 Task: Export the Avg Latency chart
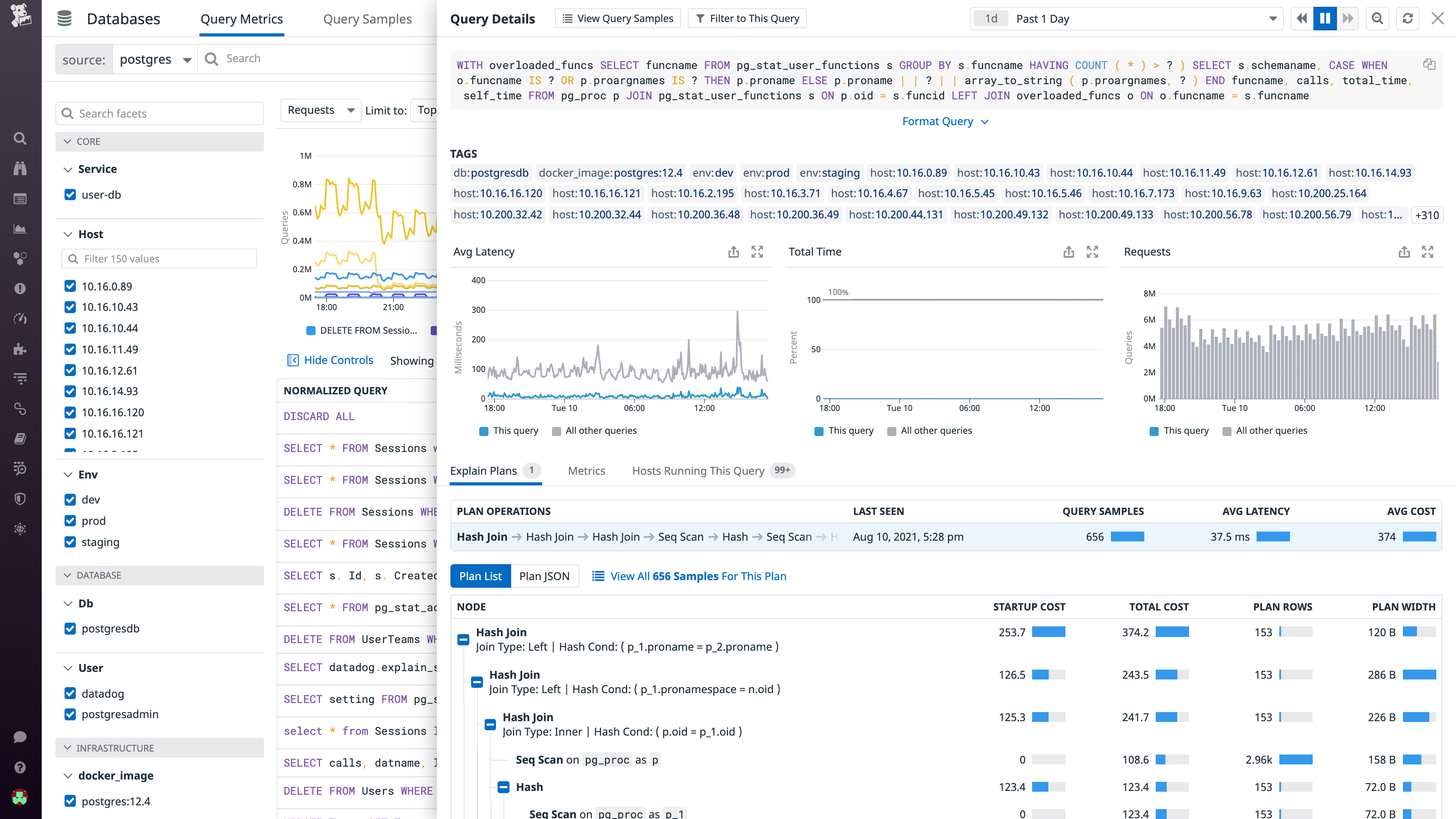pos(734,252)
